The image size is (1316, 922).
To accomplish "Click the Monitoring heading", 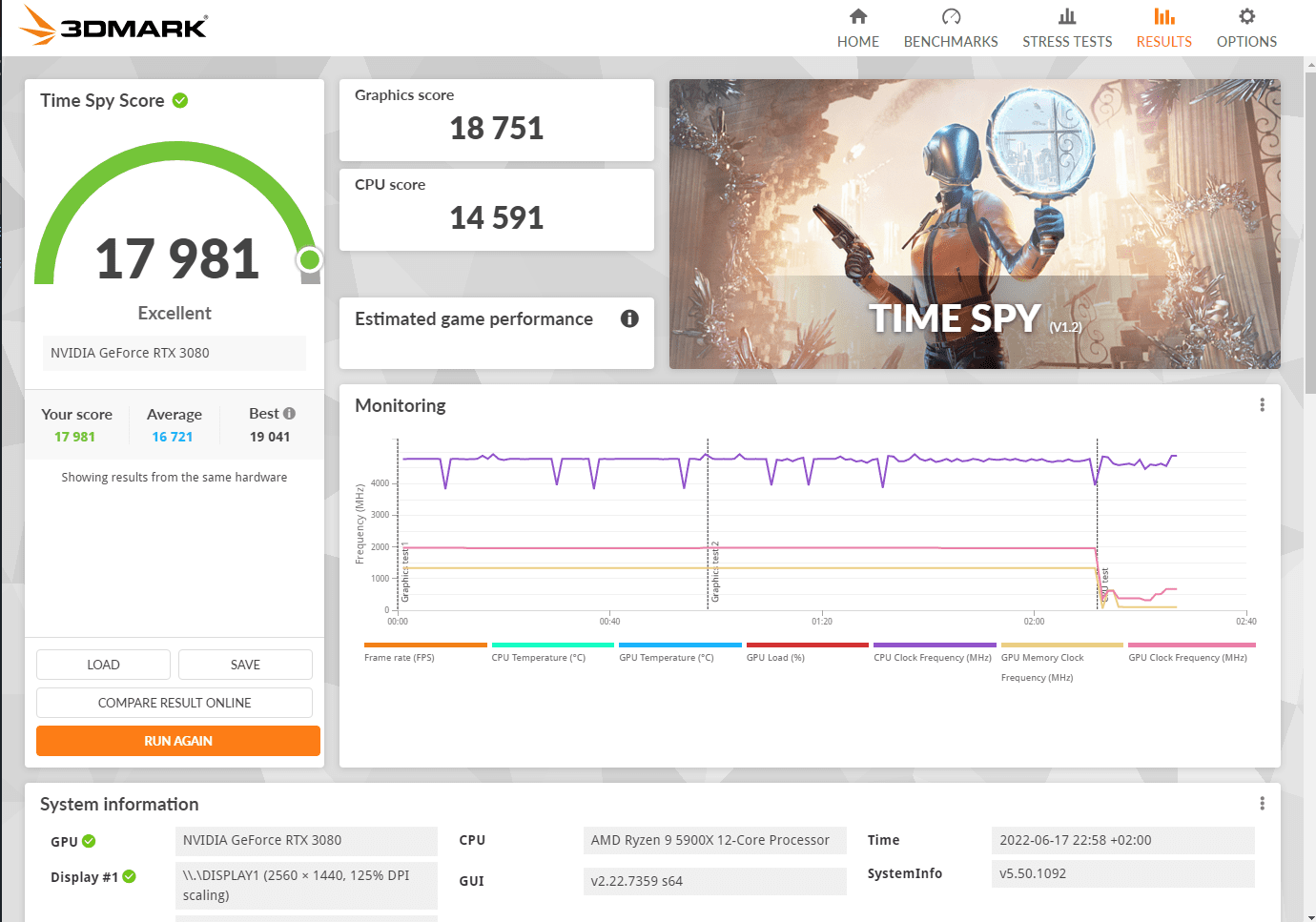I will (401, 405).
